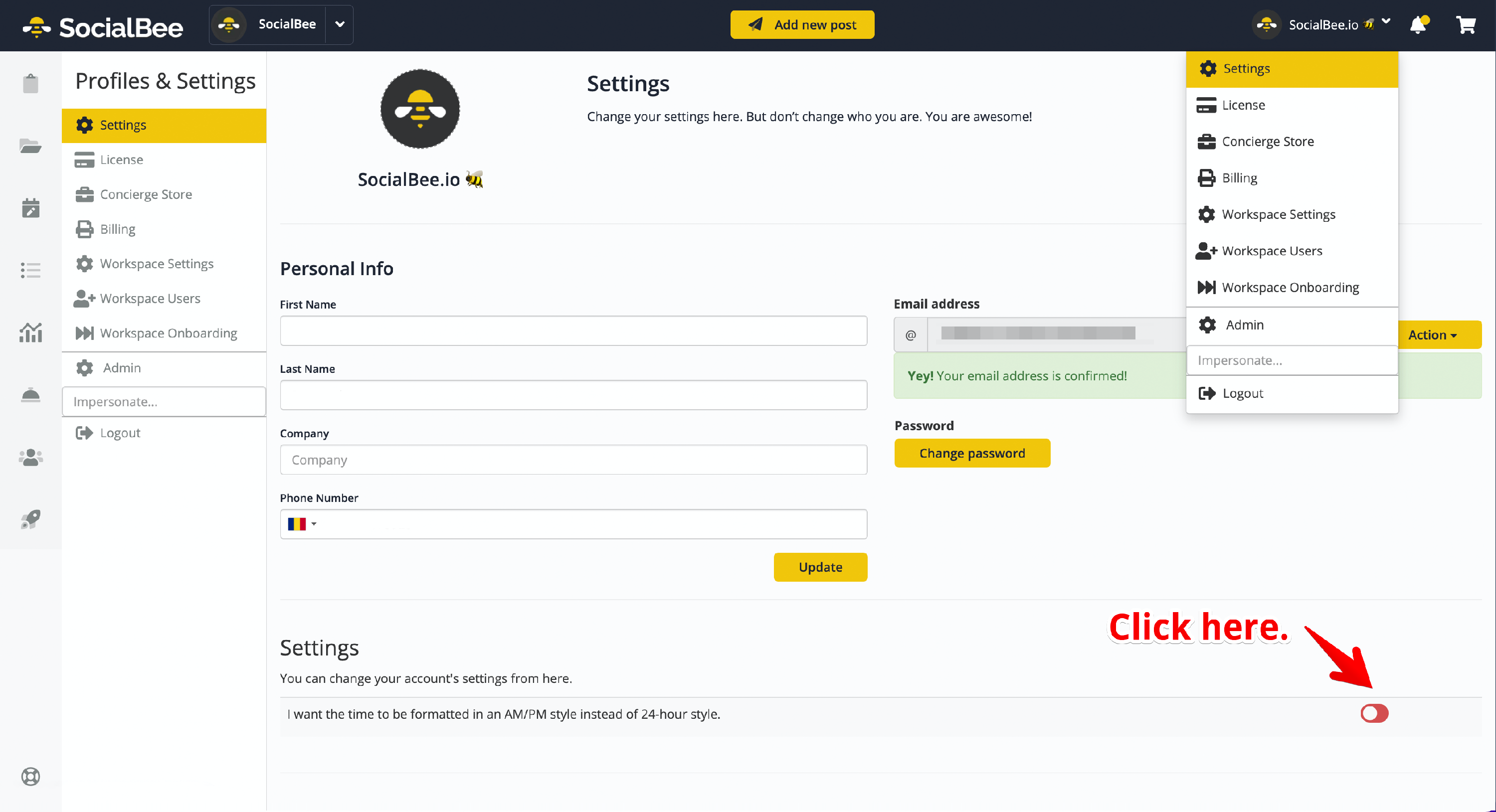Expand the SocialBee workspace switcher chevron
The width and height of the screenshot is (1496, 812).
tap(340, 24)
